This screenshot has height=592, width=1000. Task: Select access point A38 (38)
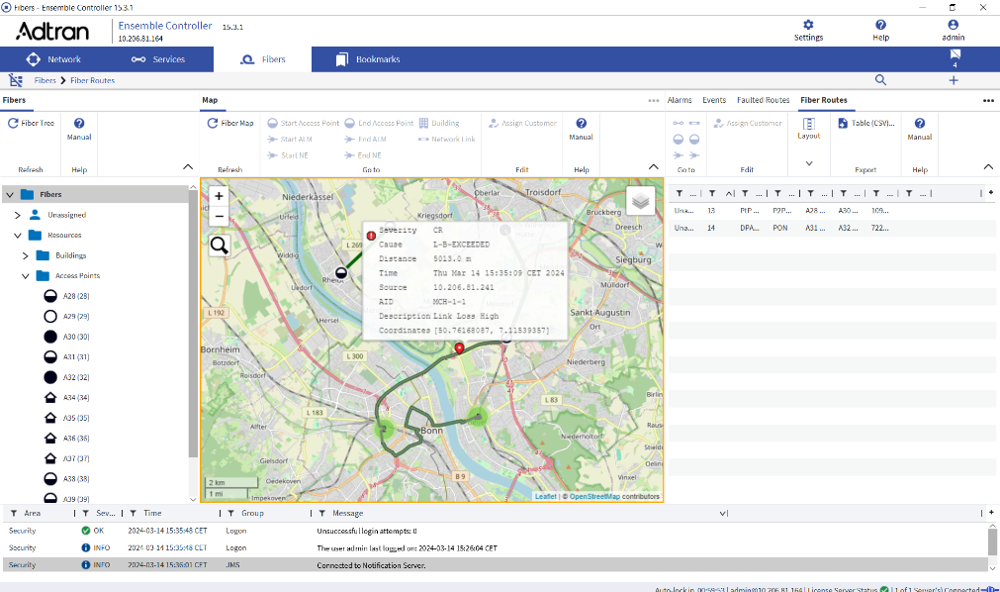coord(66,479)
